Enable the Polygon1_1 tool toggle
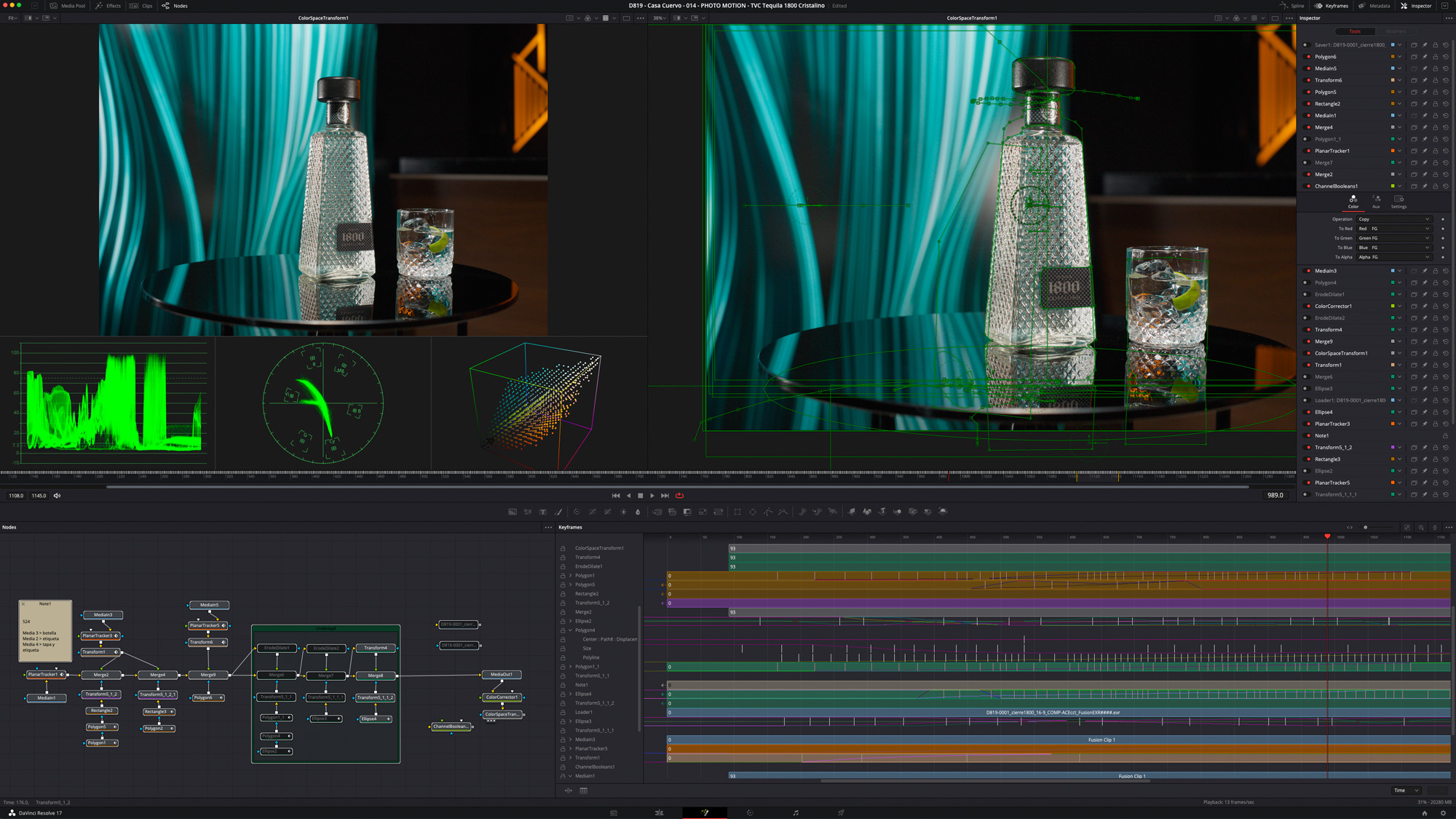 click(1305, 139)
